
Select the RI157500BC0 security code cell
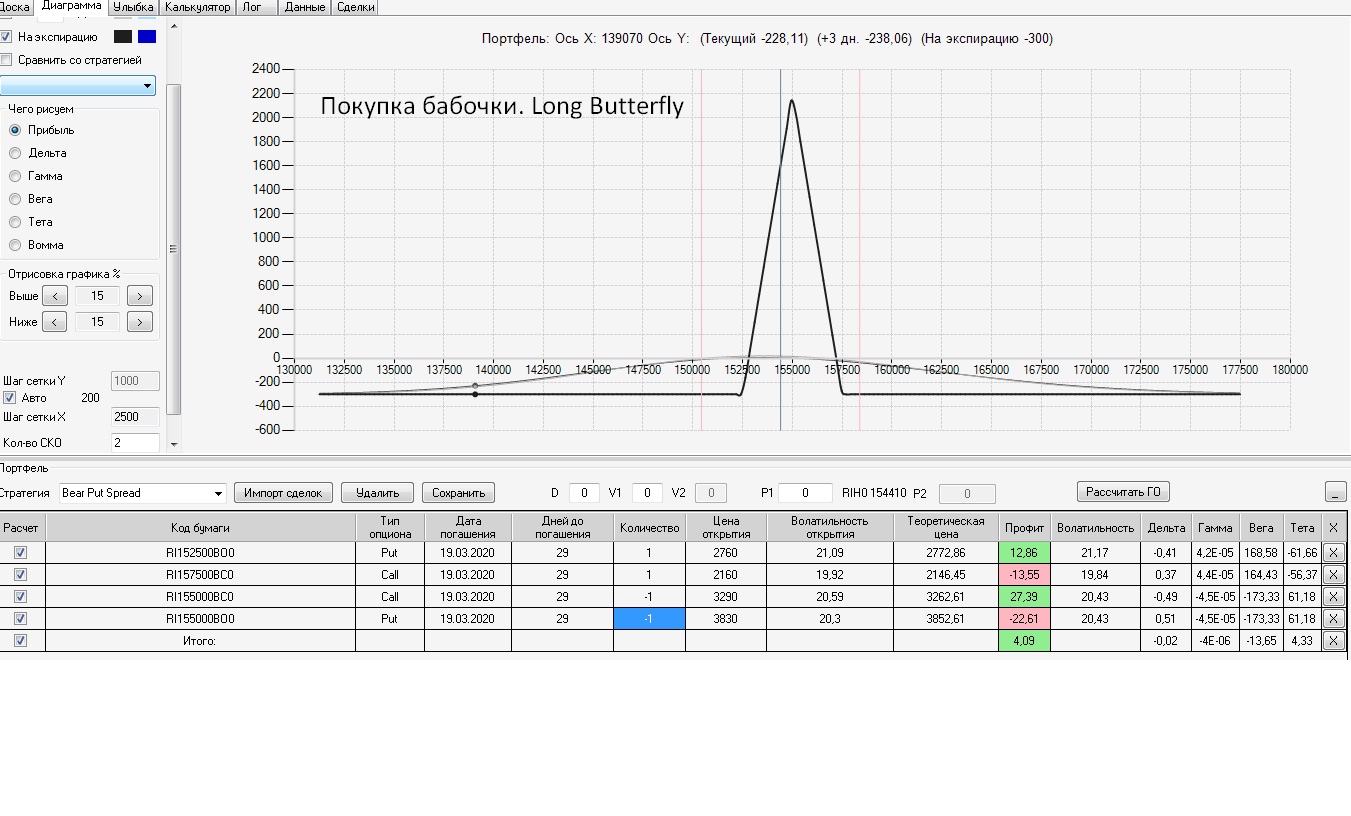[x=200, y=575]
